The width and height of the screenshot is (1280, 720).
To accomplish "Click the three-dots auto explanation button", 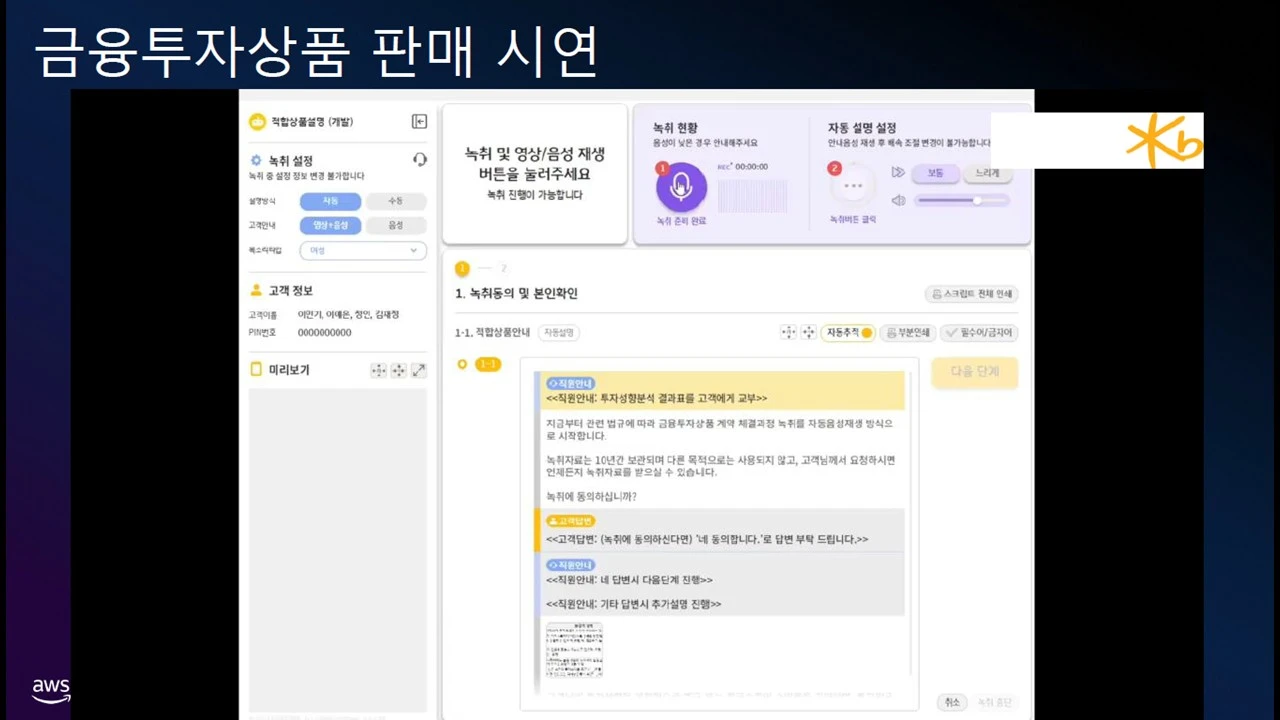I will (853, 186).
